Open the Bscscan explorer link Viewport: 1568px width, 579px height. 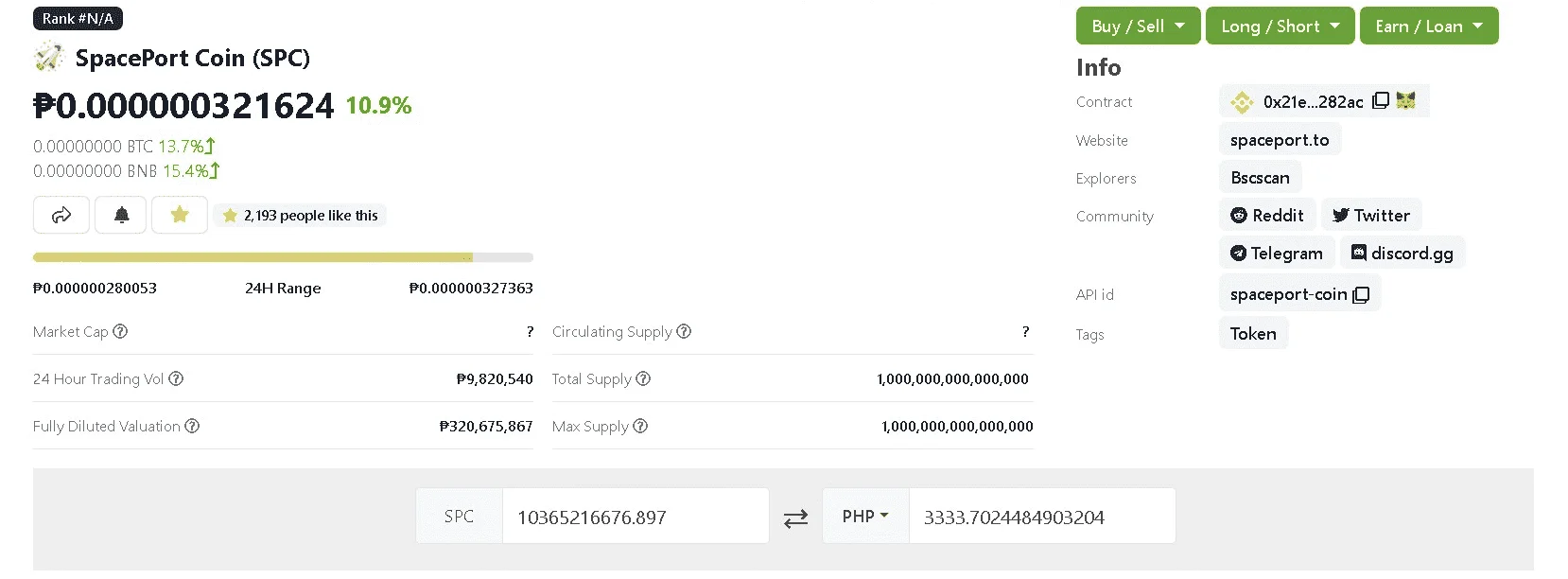coord(1260,178)
